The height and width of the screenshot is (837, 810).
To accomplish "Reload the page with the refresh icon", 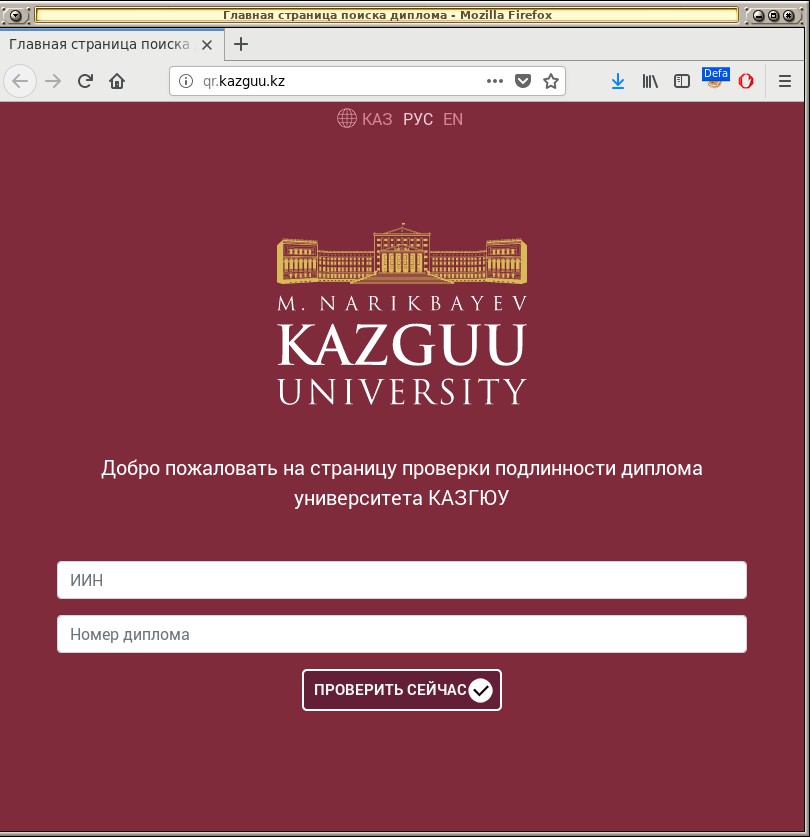I will [x=85, y=81].
